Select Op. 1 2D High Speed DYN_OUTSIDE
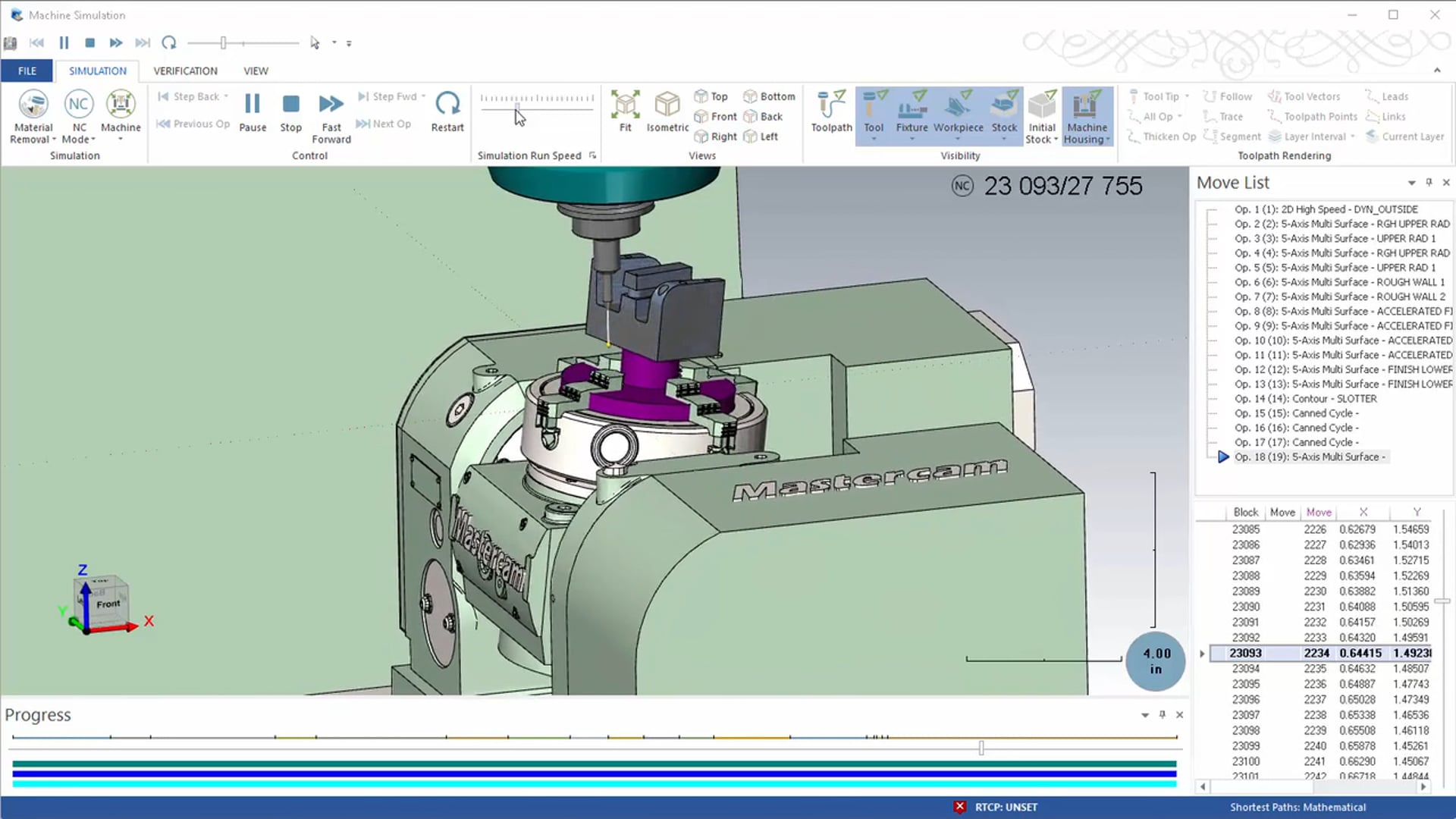 1326,209
